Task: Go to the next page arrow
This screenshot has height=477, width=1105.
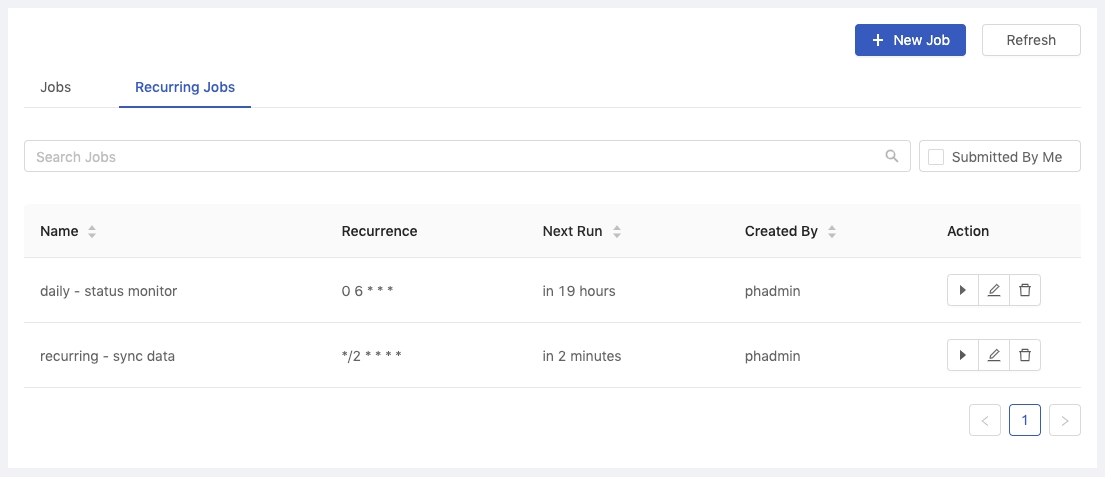Action: [x=1065, y=421]
